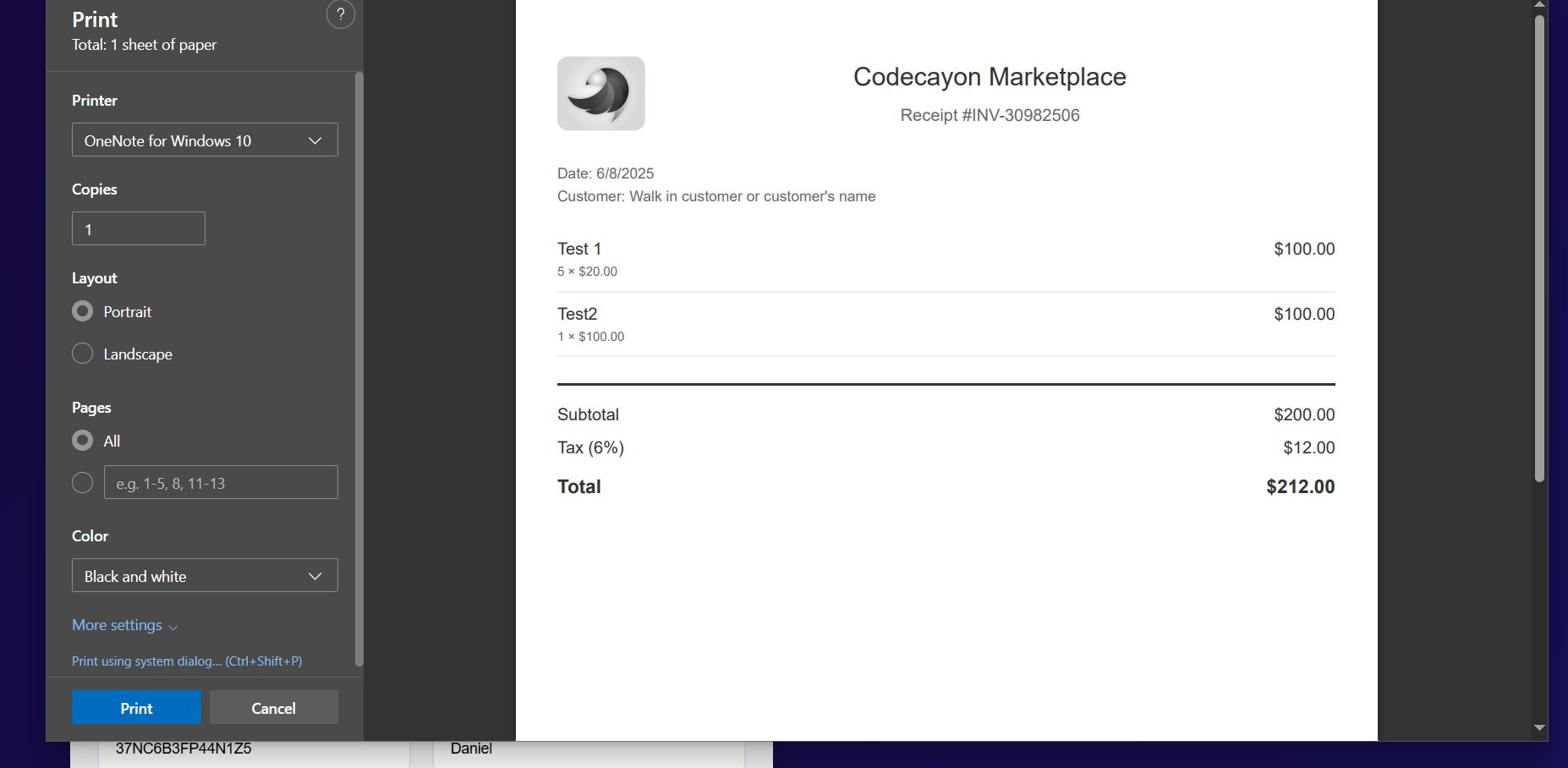Click the 1 × $100.00 quantity line
The image size is (1568, 768).
590,337
